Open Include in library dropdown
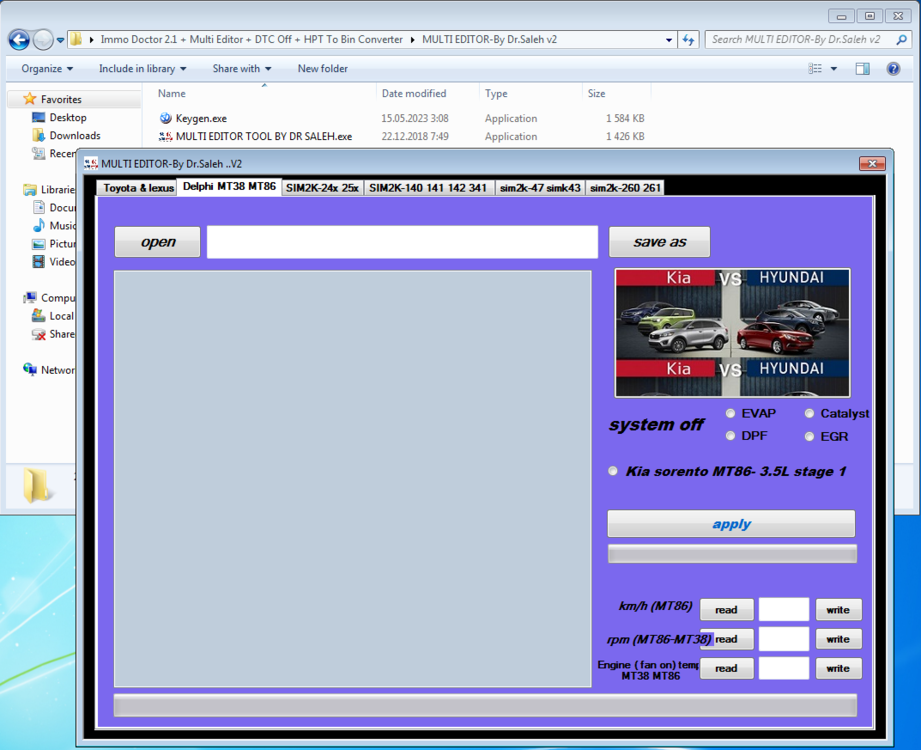 [142, 69]
